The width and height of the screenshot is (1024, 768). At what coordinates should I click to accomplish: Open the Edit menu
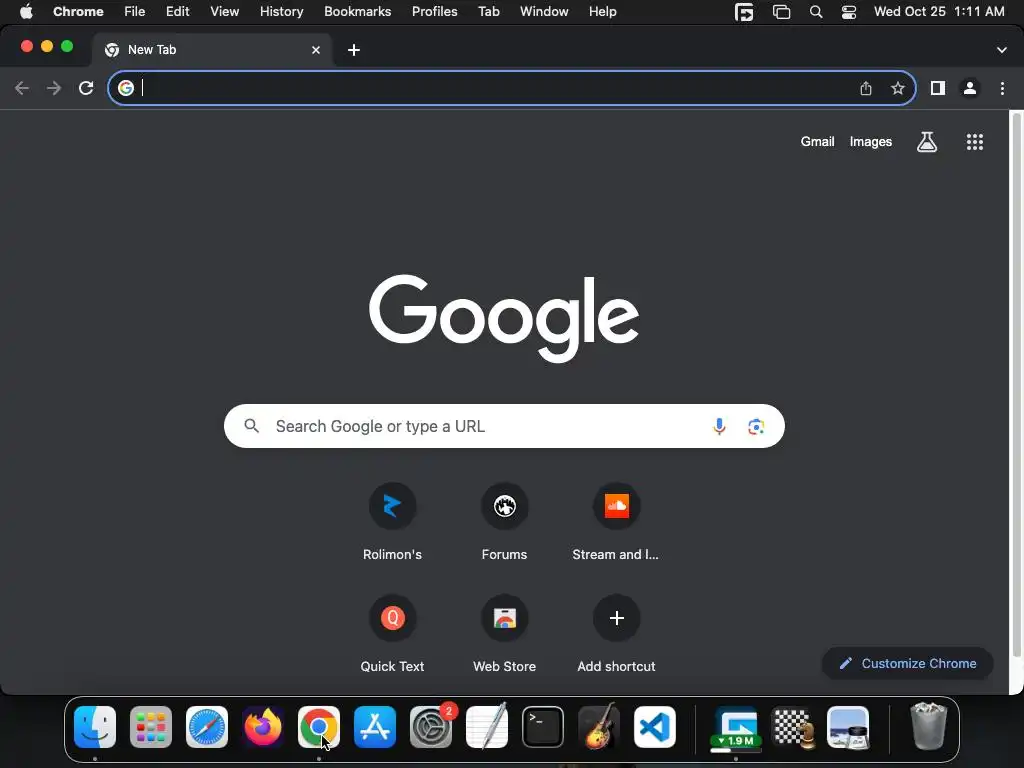click(x=178, y=12)
